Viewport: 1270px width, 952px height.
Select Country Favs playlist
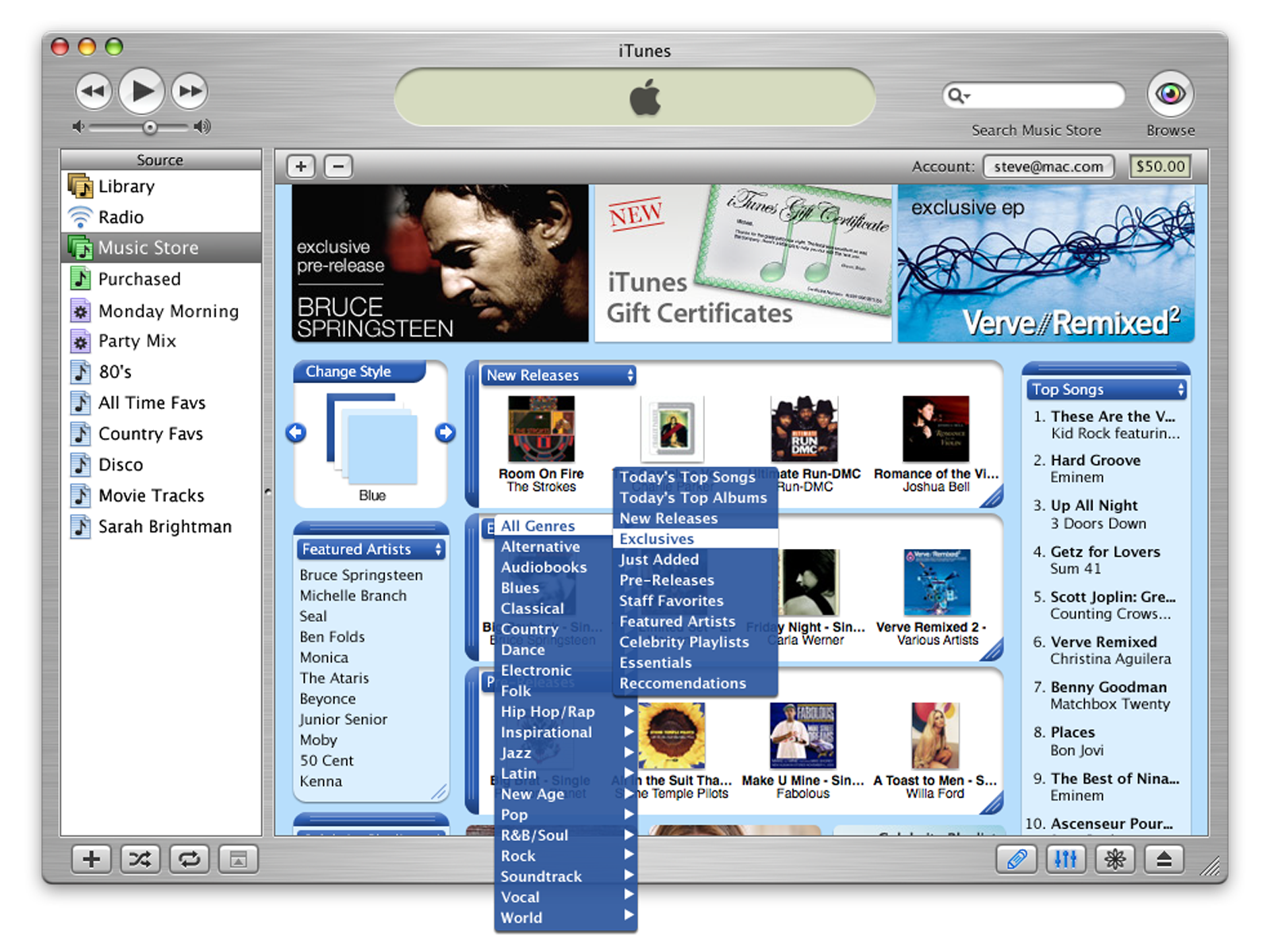tap(162, 433)
